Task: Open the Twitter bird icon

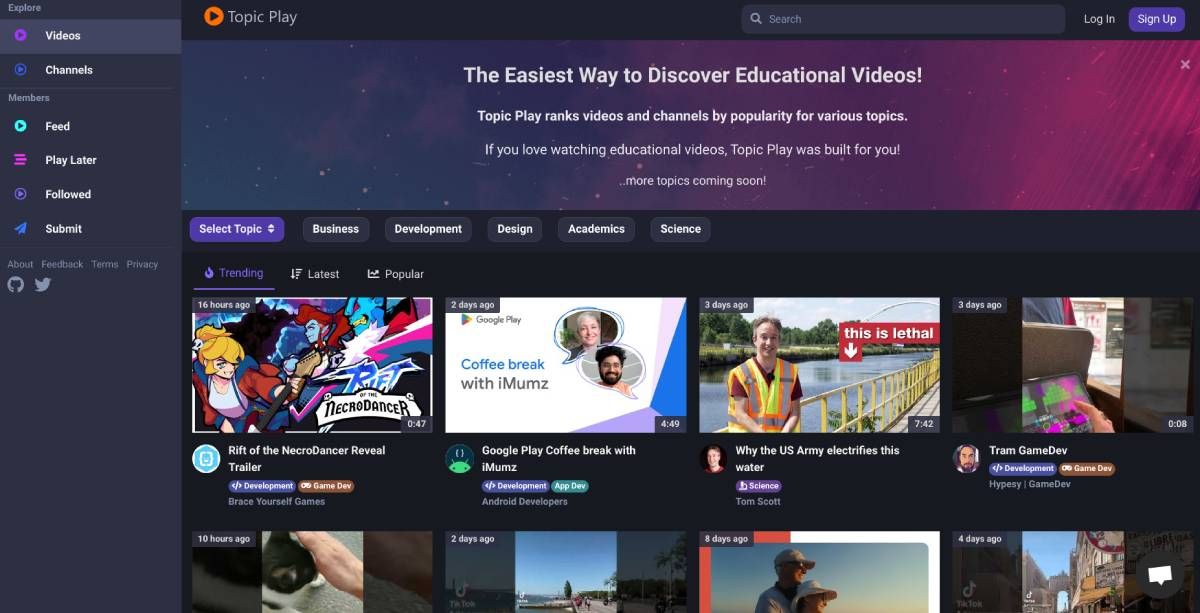Action: (x=43, y=284)
